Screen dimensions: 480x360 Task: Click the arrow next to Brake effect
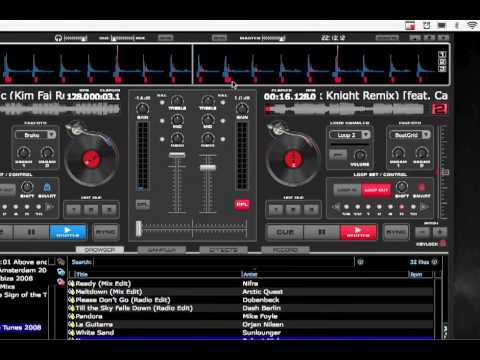52,135
